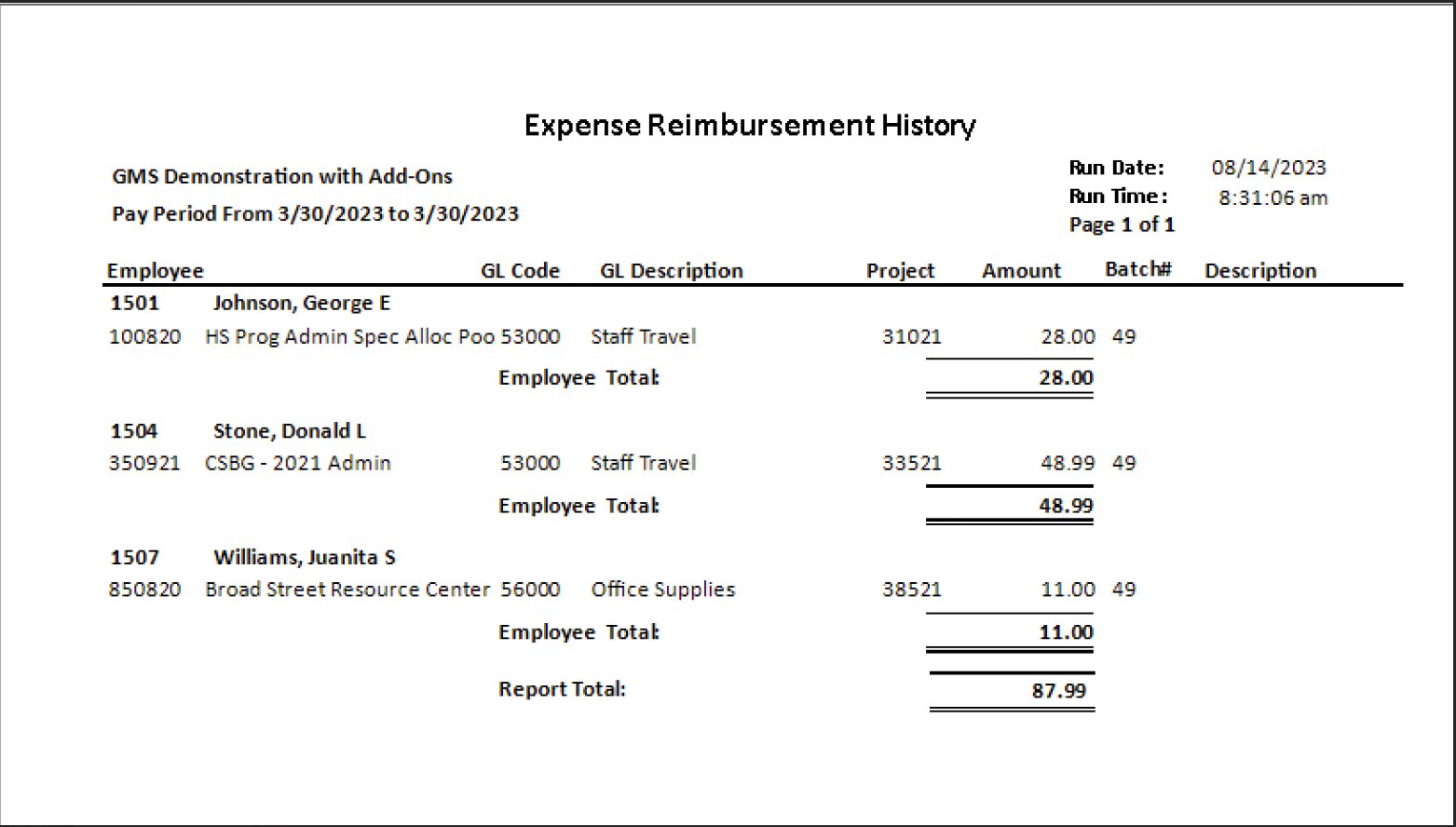This screenshot has height=827, width=1456.
Task: Select the CSBG - 2021 Admin entry
Action: point(298,464)
